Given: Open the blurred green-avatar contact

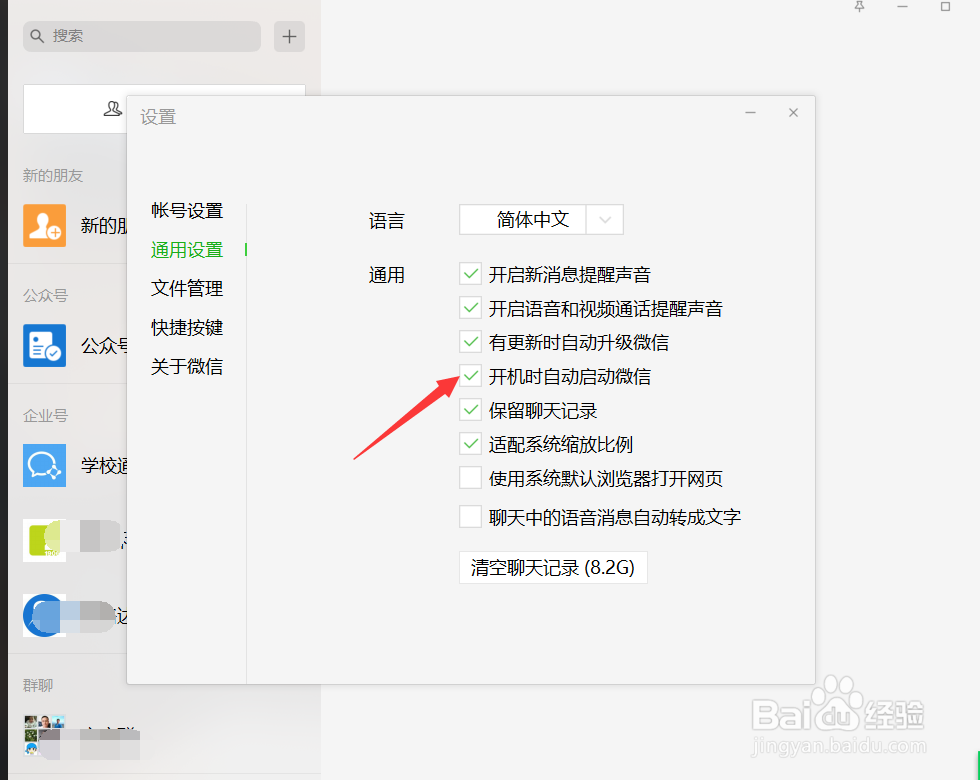Looking at the screenshot, I should (x=44, y=541).
